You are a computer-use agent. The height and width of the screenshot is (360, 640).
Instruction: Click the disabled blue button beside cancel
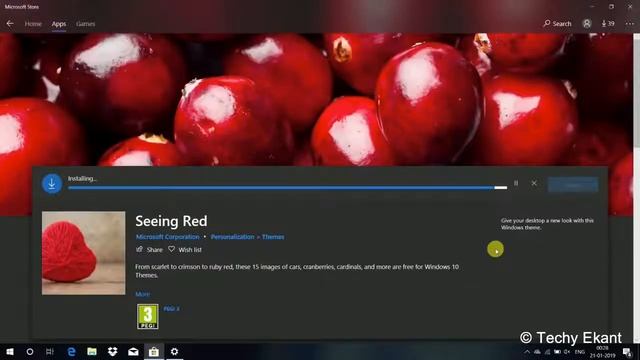[573, 185]
